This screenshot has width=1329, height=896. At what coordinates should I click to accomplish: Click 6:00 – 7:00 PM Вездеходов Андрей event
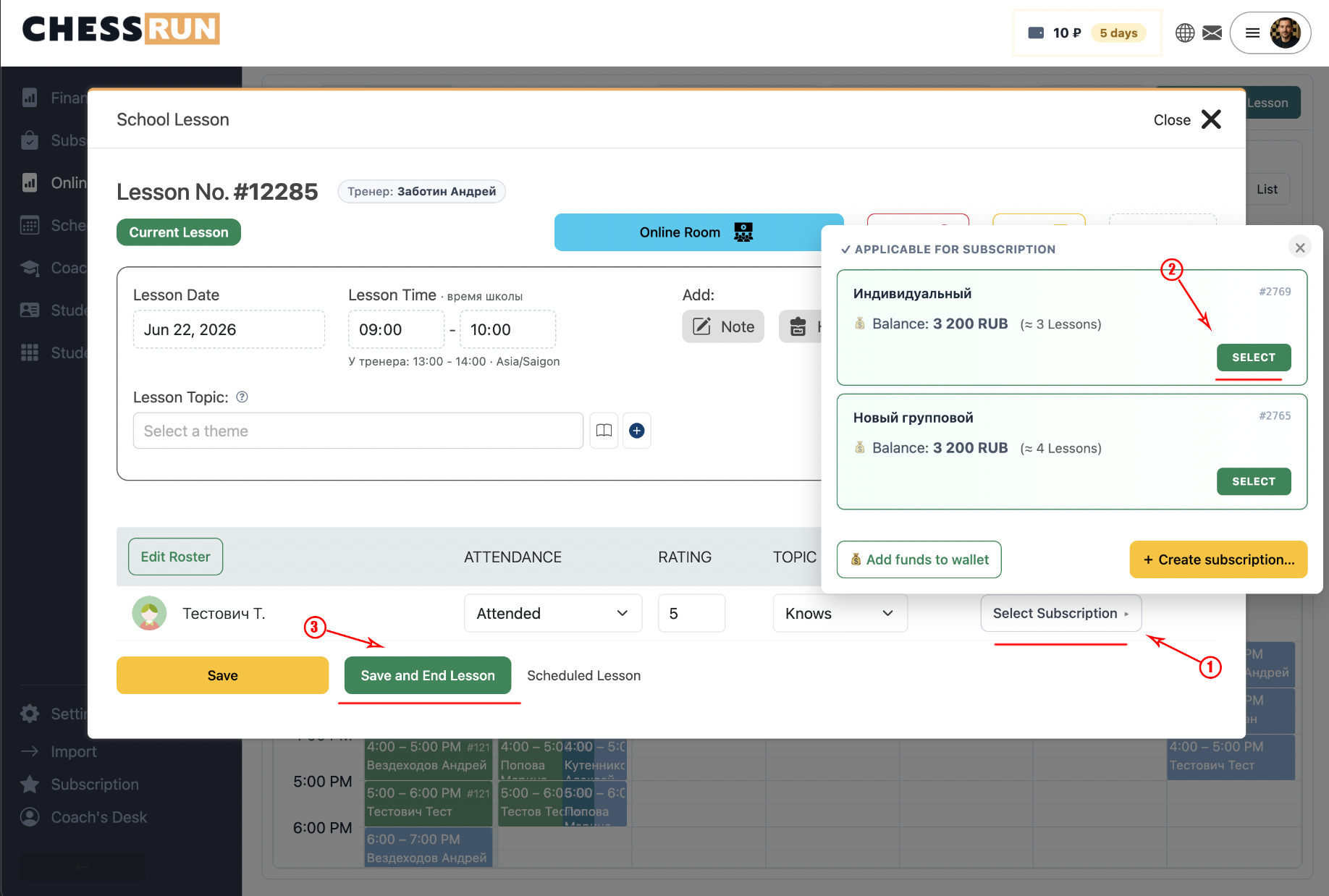(429, 848)
